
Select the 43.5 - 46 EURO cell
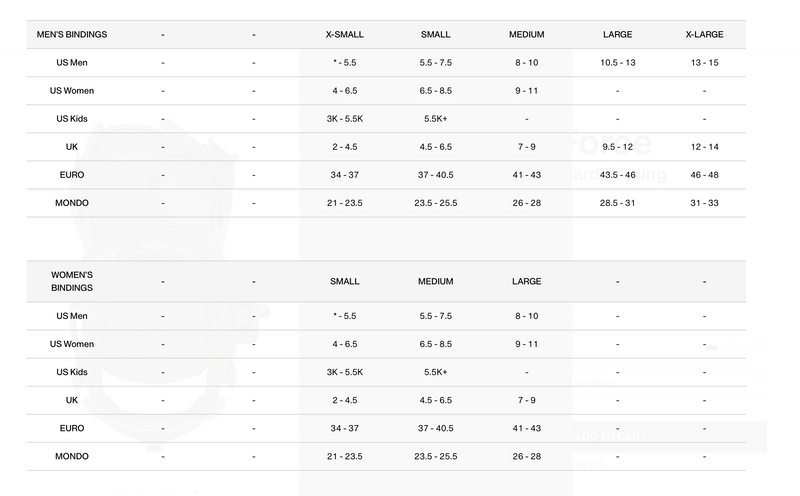point(617,175)
